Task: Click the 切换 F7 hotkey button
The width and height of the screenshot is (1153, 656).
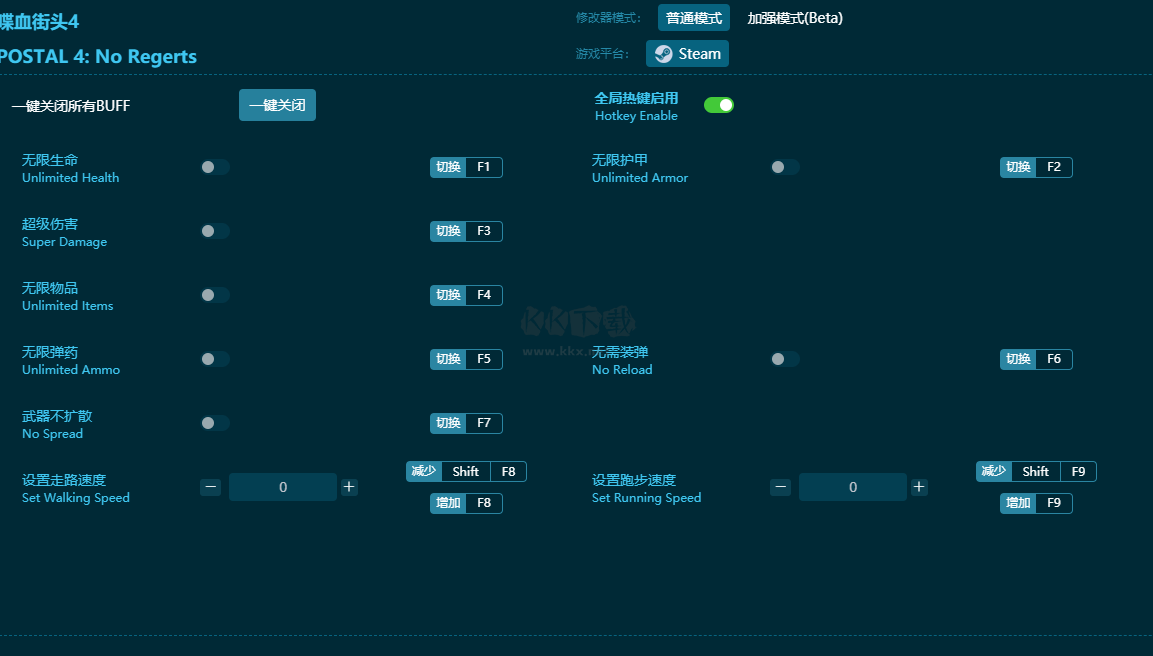Action: point(466,423)
